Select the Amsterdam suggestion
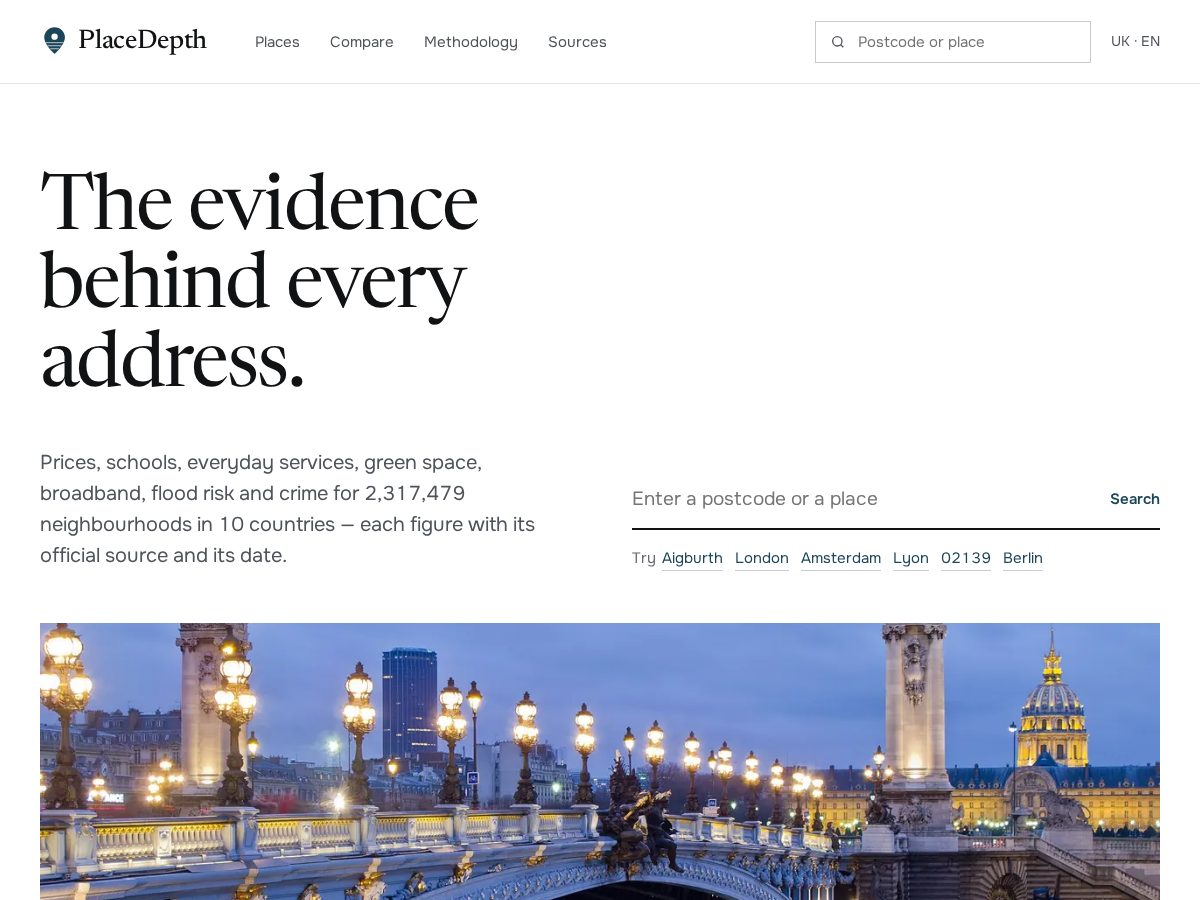This screenshot has width=1200, height=900. (x=841, y=558)
